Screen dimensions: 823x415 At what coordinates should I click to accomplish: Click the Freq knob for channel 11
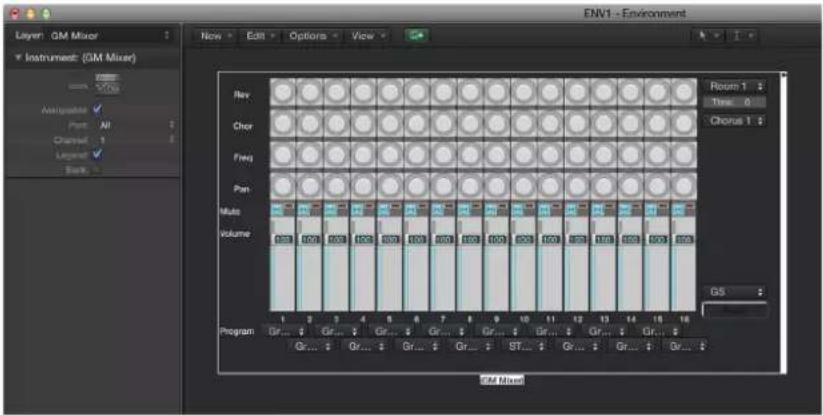(550, 155)
